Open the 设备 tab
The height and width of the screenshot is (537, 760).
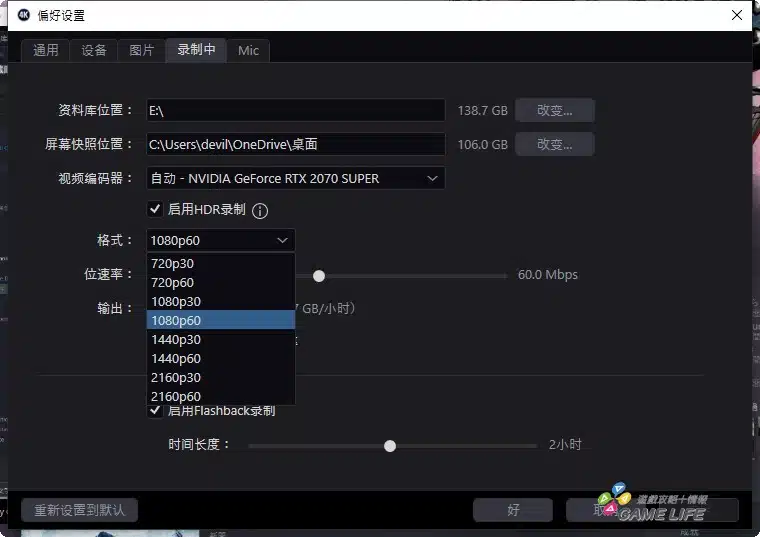click(x=94, y=50)
